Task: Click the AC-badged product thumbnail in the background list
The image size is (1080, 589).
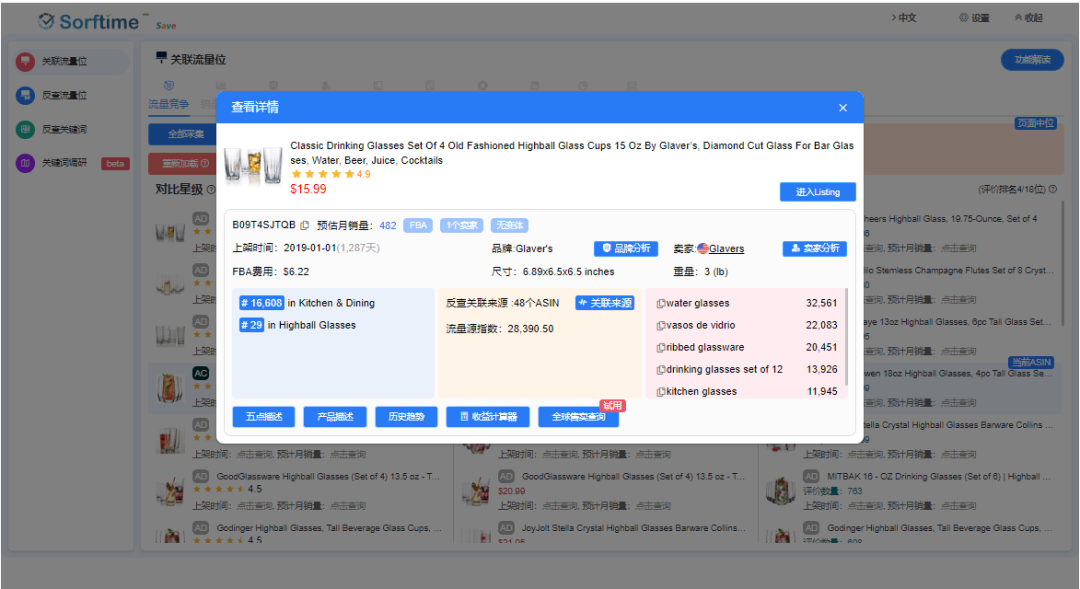Action: coord(169,387)
